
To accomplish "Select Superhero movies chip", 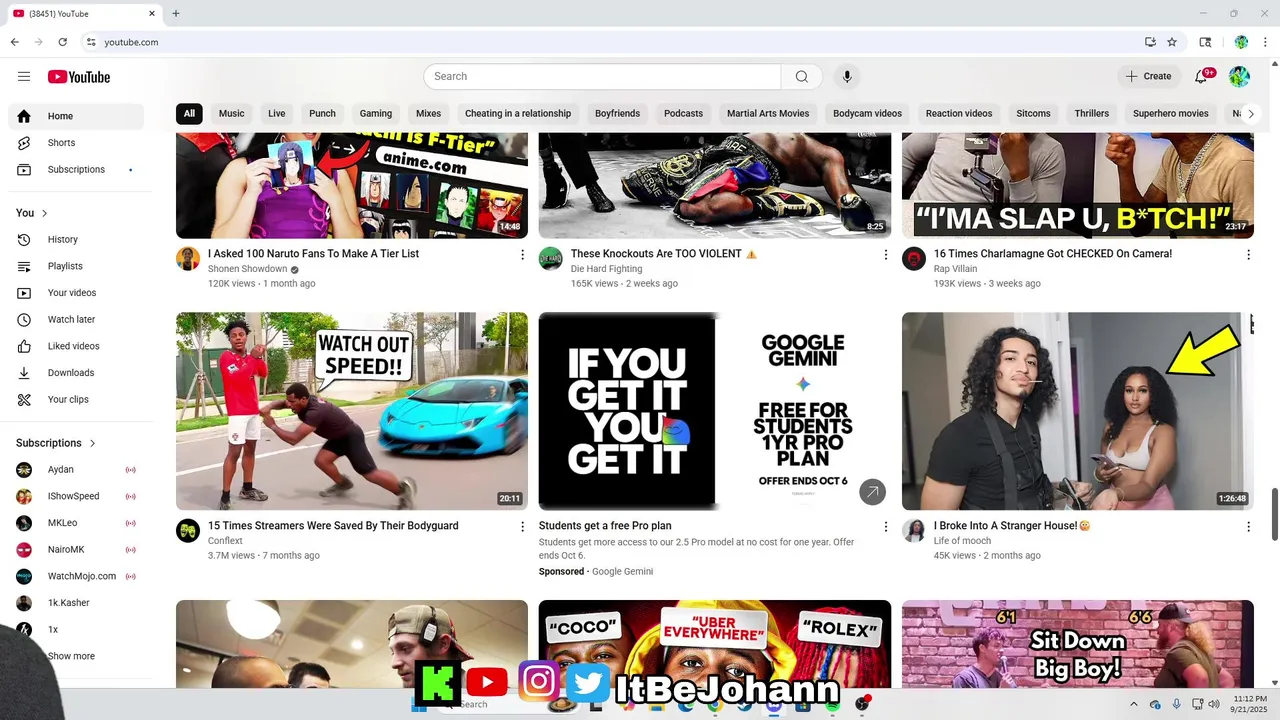I will tap(1170, 114).
